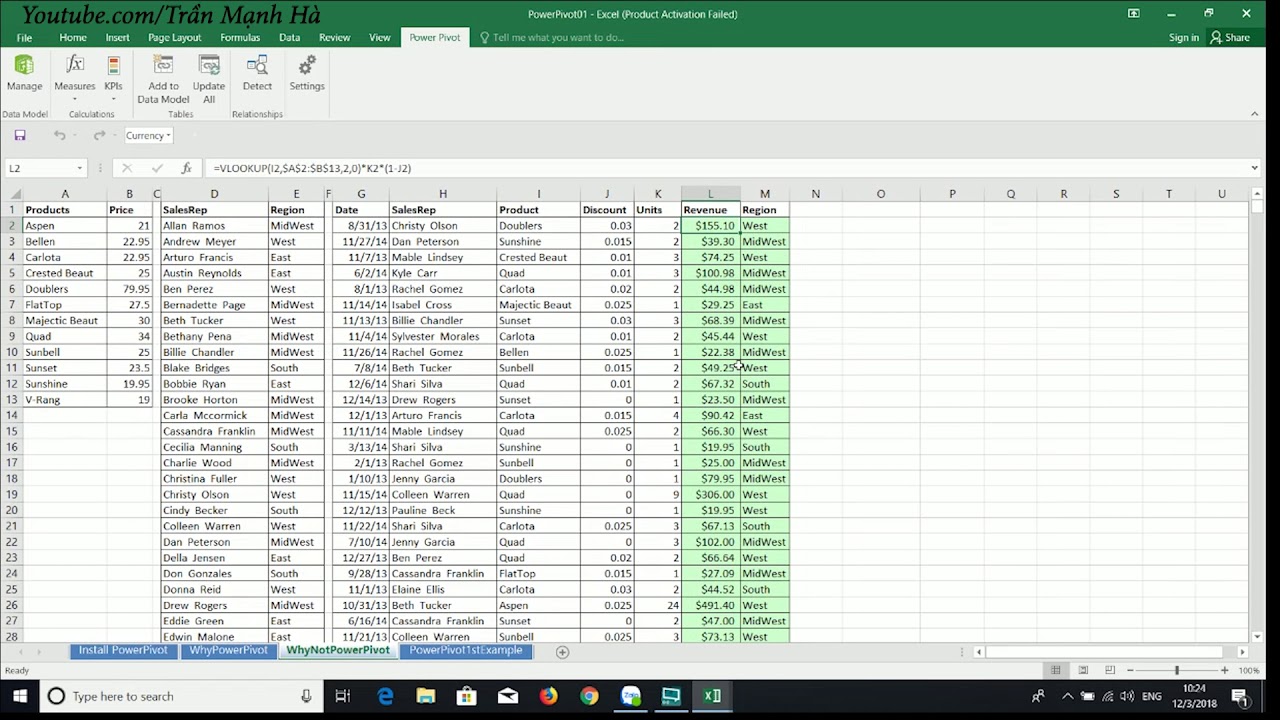Click Detect relationships icon

257,73
